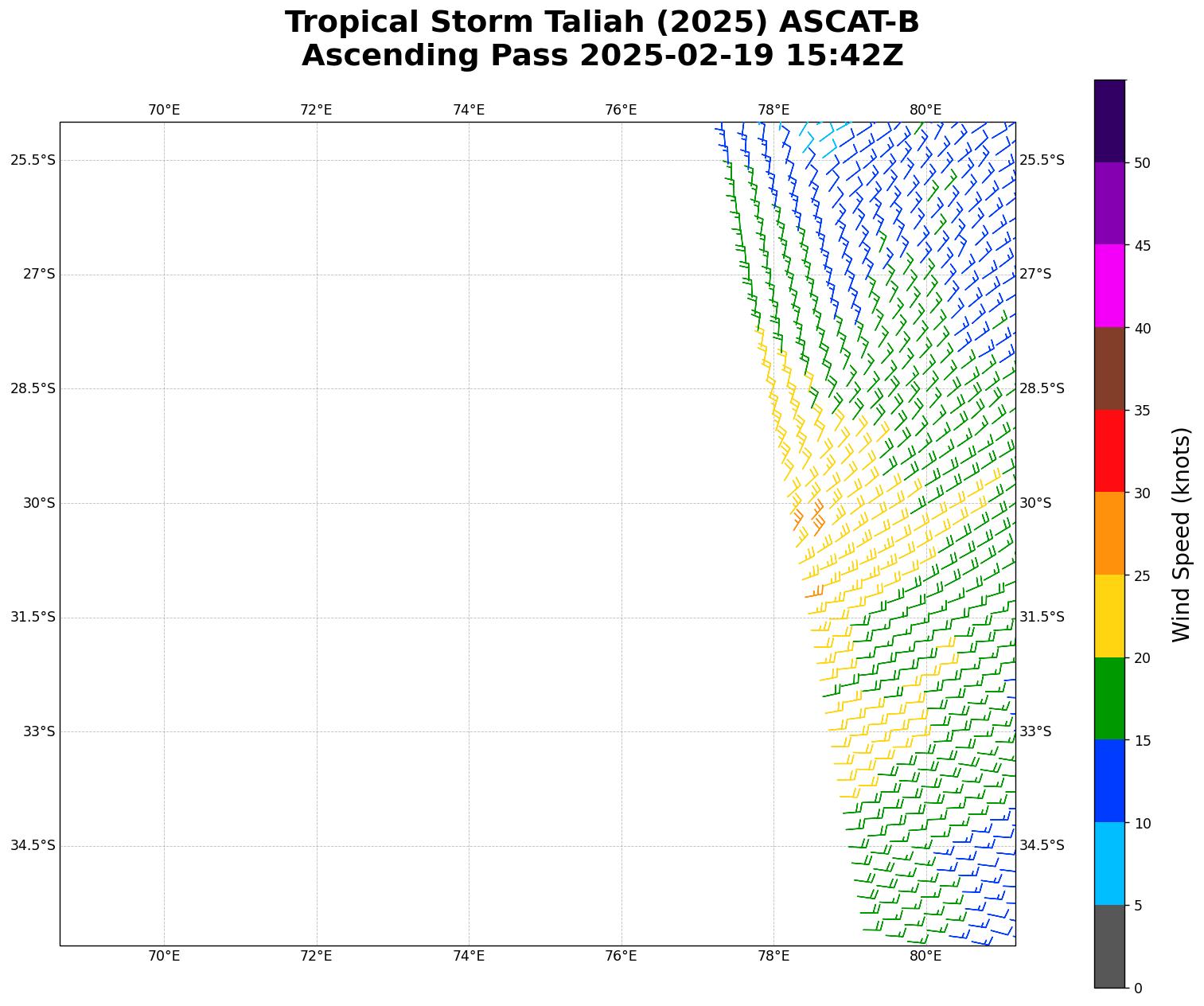The width and height of the screenshot is (1204, 1006).
Task: Click the 'Tropical Storm Taliah (2025) ASCAT-B' title
Action: click(x=602, y=22)
